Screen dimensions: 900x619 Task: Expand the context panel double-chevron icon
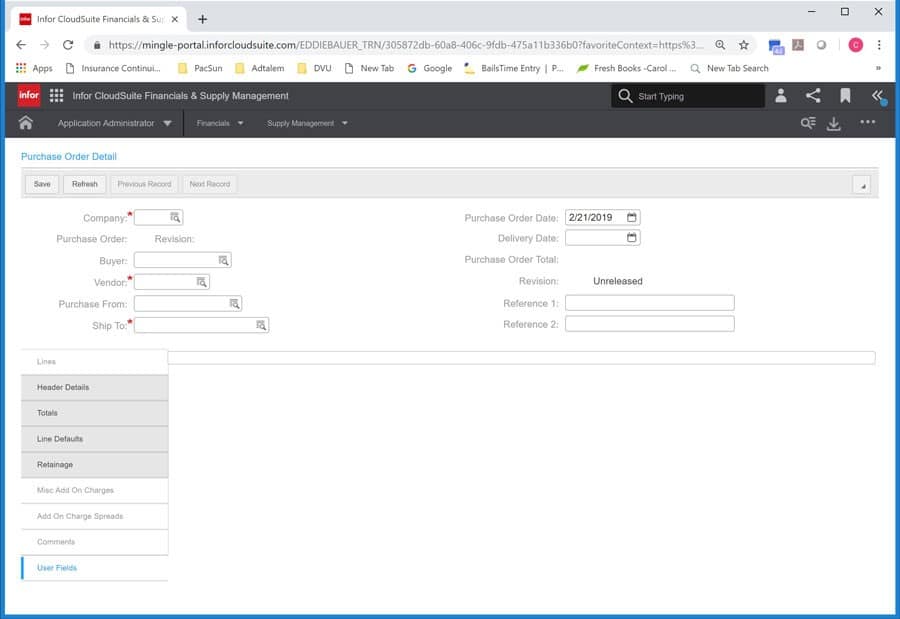878,95
